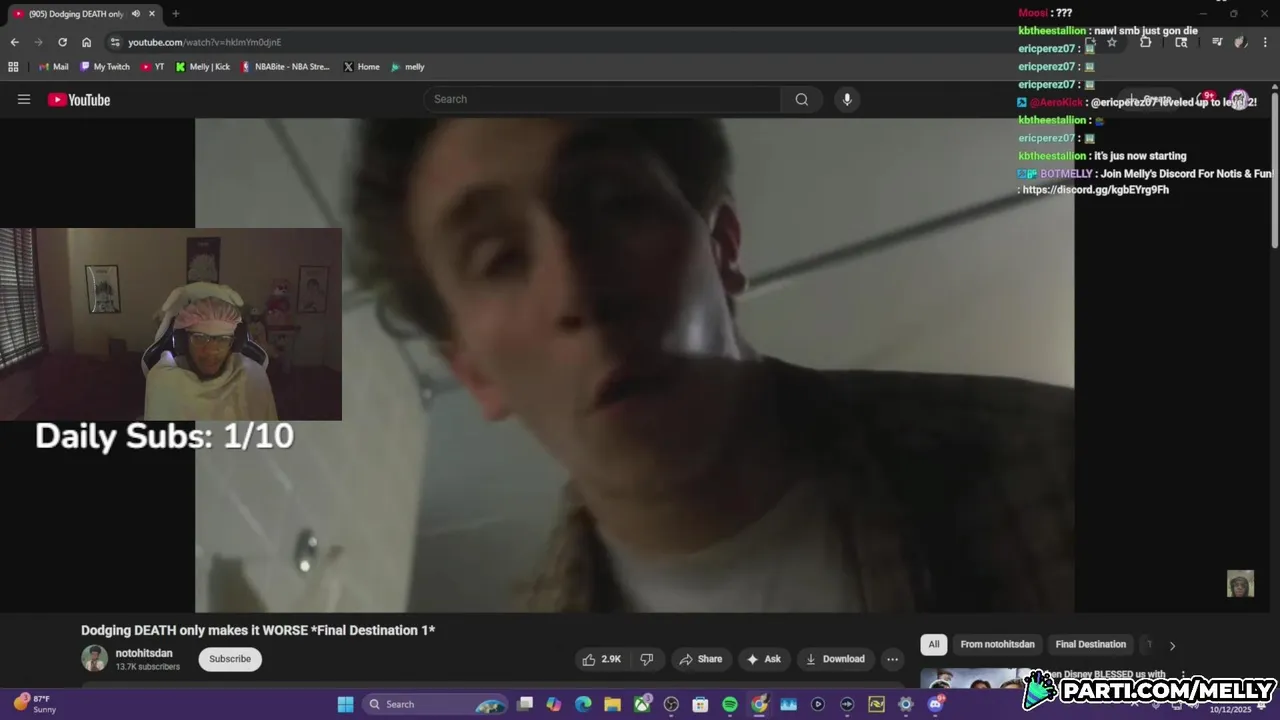Share the video

[700, 659]
